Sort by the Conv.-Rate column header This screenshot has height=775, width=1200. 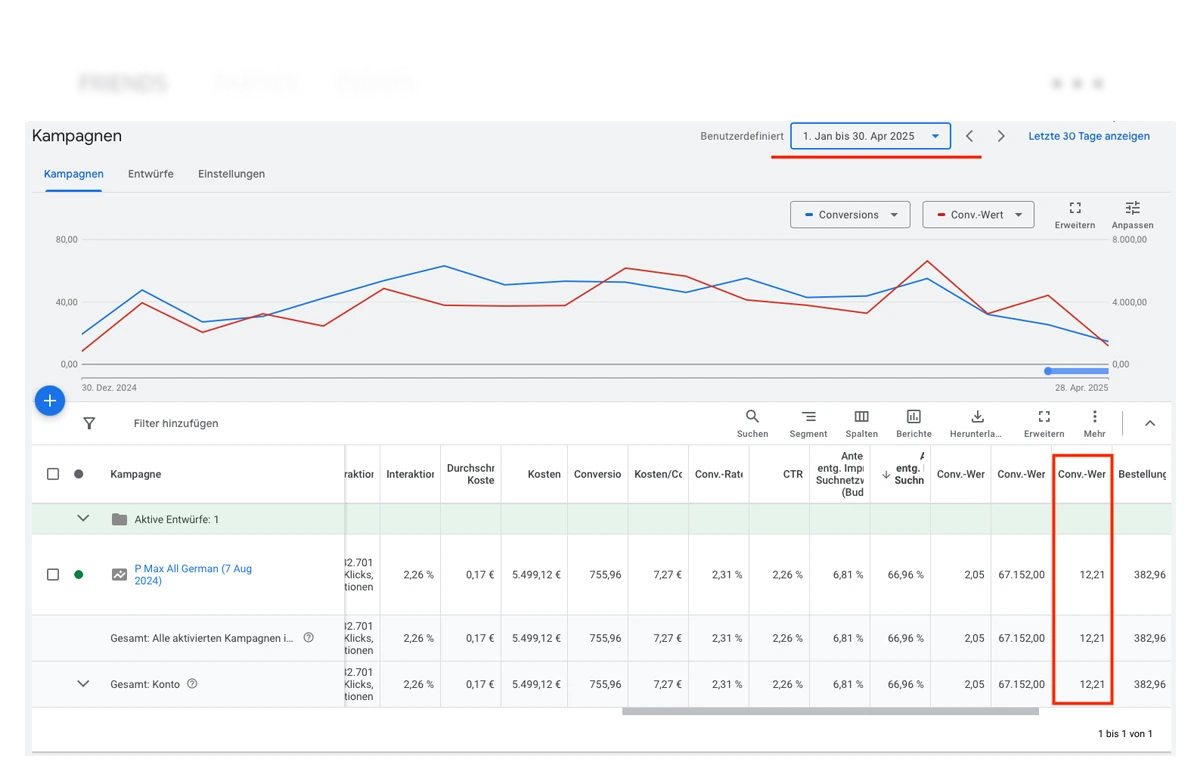point(720,474)
